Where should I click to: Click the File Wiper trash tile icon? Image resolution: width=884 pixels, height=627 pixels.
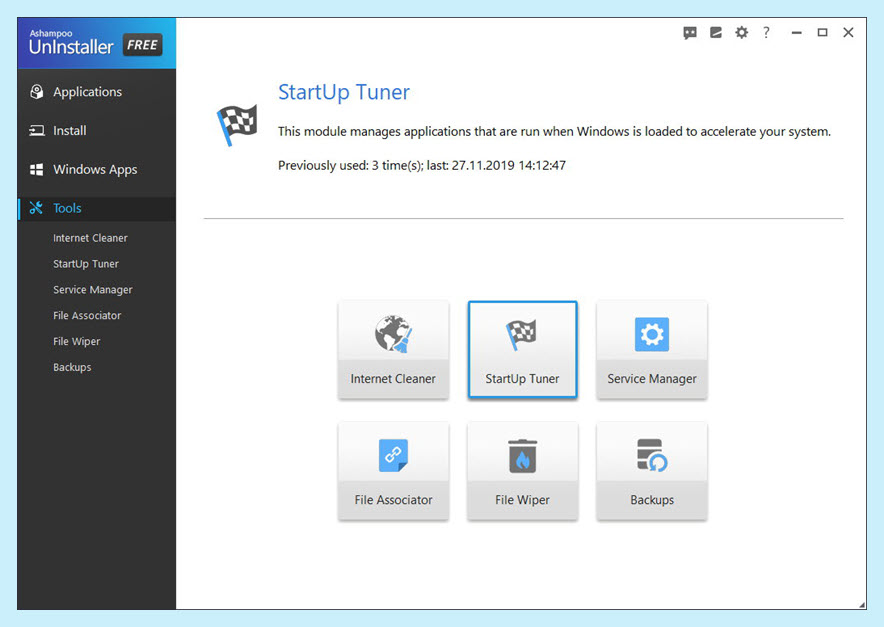(x=523, y=456)
